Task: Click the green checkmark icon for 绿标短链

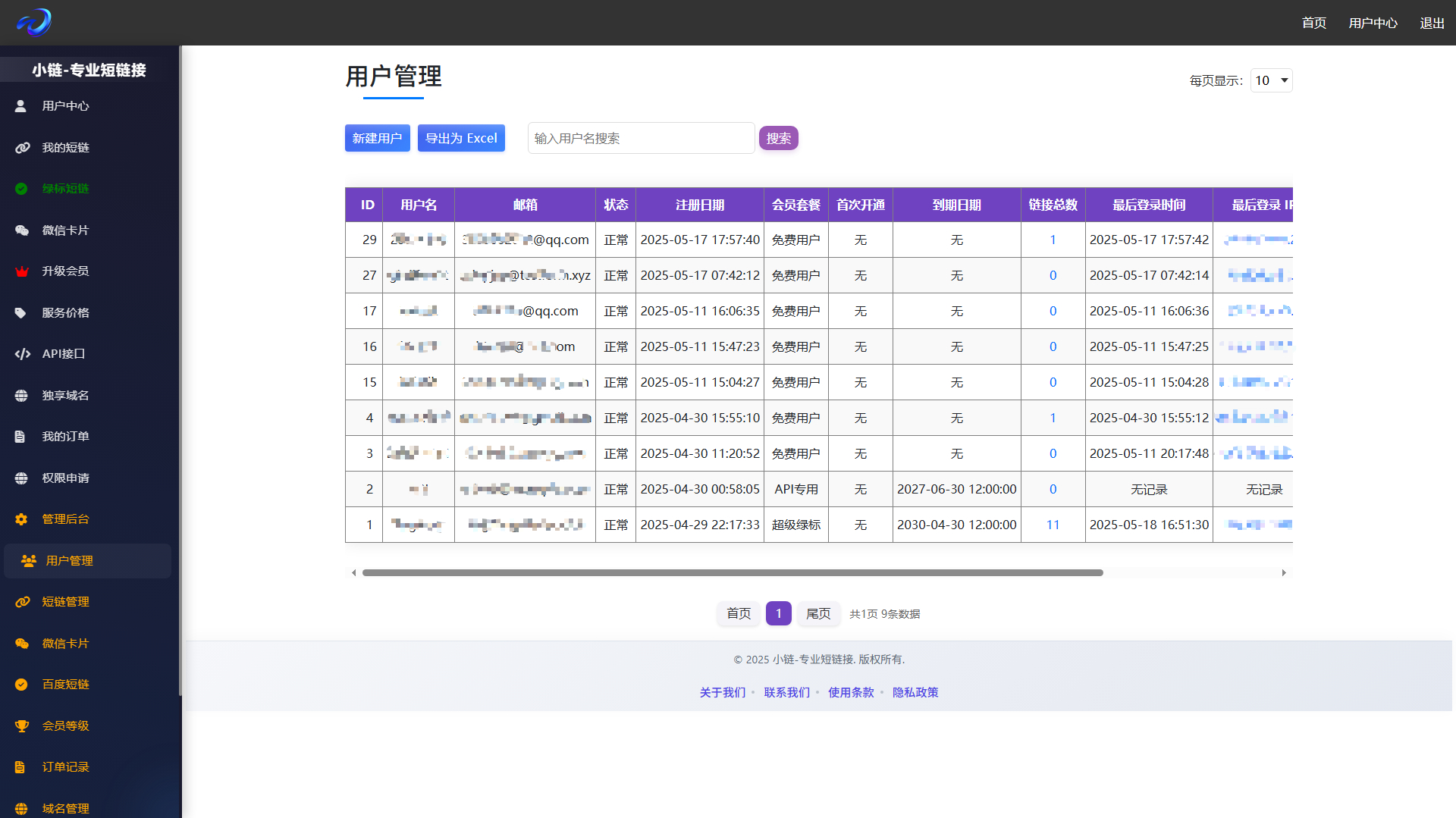Action: click(21, 189)
